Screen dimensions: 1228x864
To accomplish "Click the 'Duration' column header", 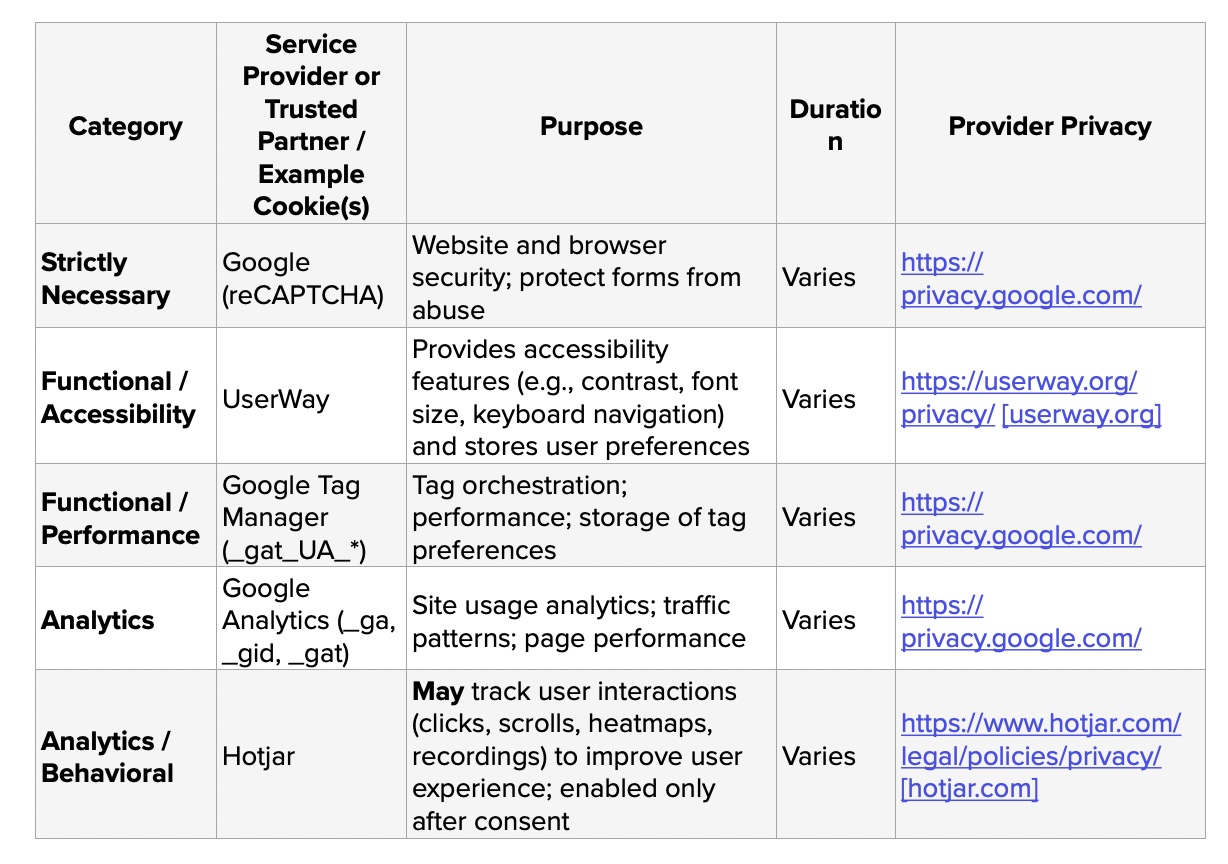I will coord(835,125).
